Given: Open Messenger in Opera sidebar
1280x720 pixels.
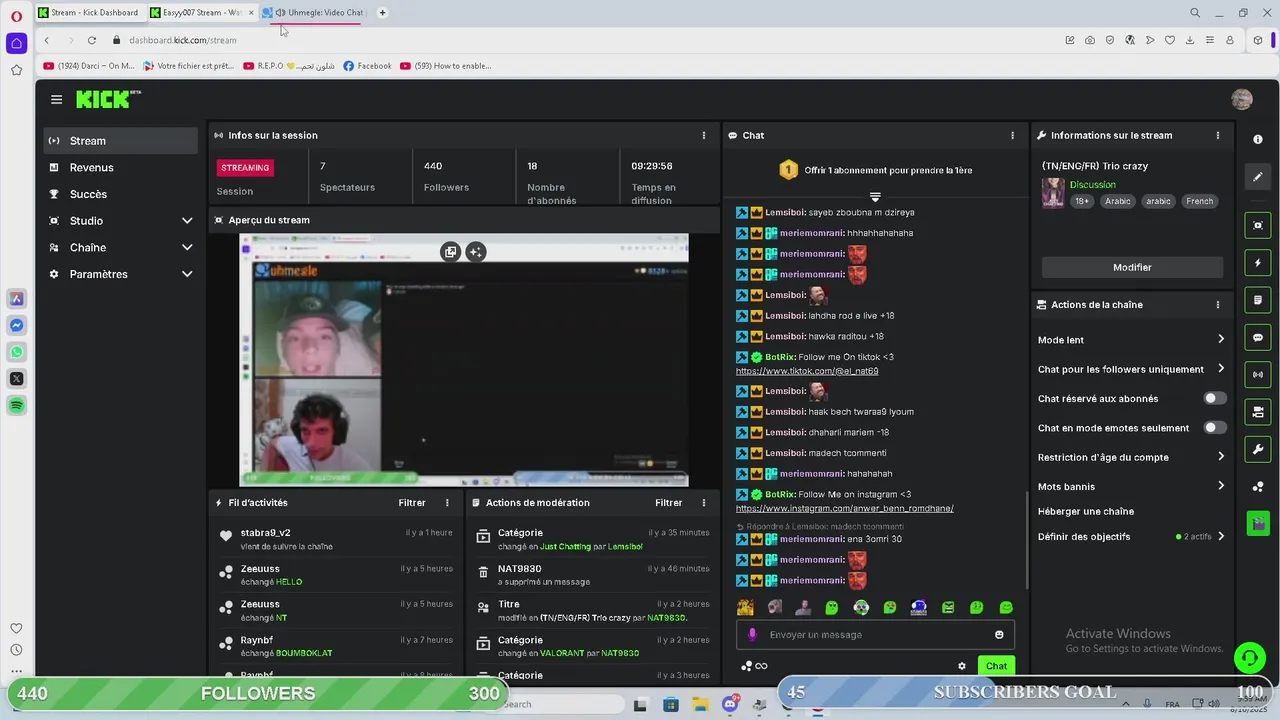Looking at the screenshot, I should 16,325.
